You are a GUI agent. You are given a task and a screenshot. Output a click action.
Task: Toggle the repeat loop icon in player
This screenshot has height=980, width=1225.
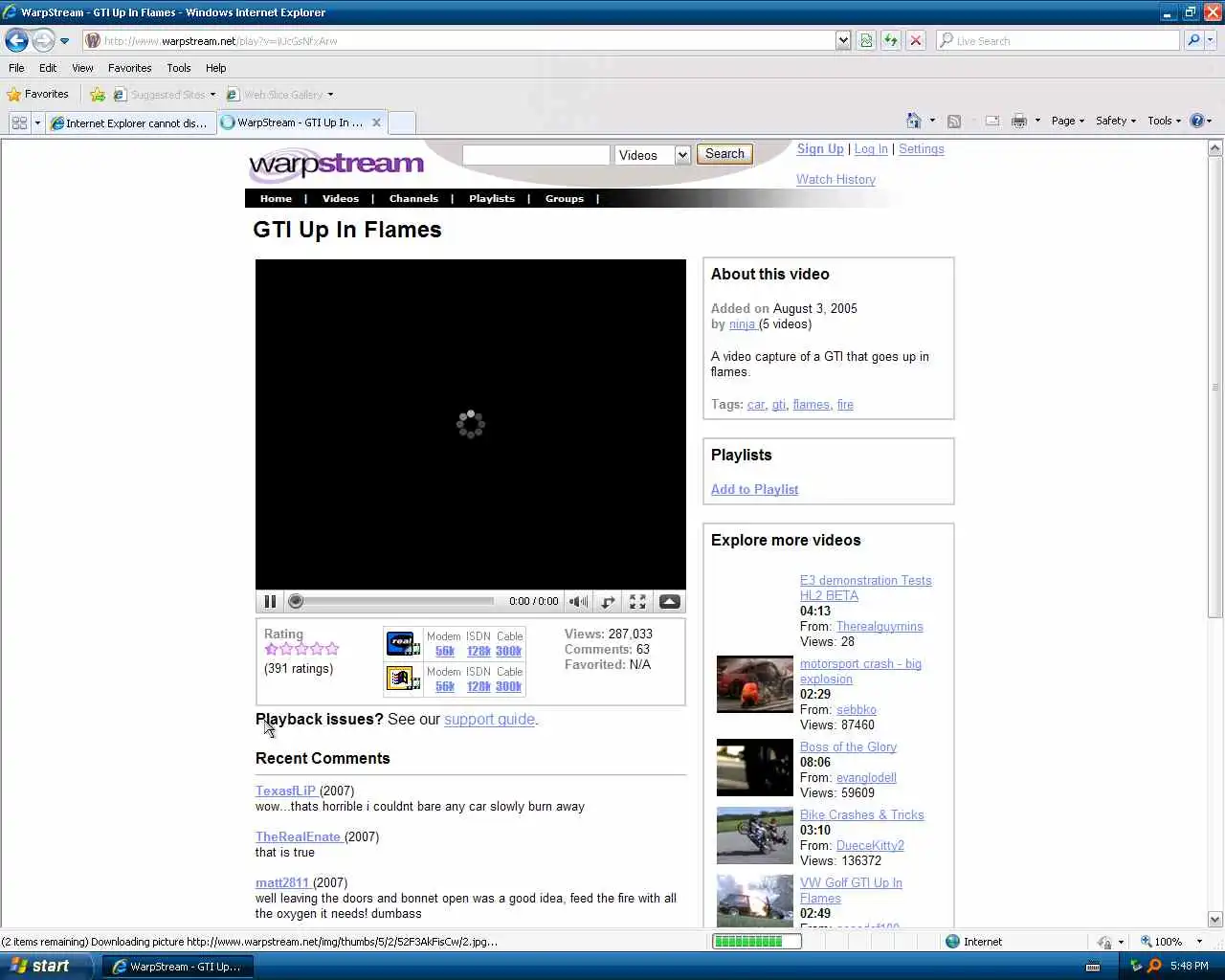608,602
